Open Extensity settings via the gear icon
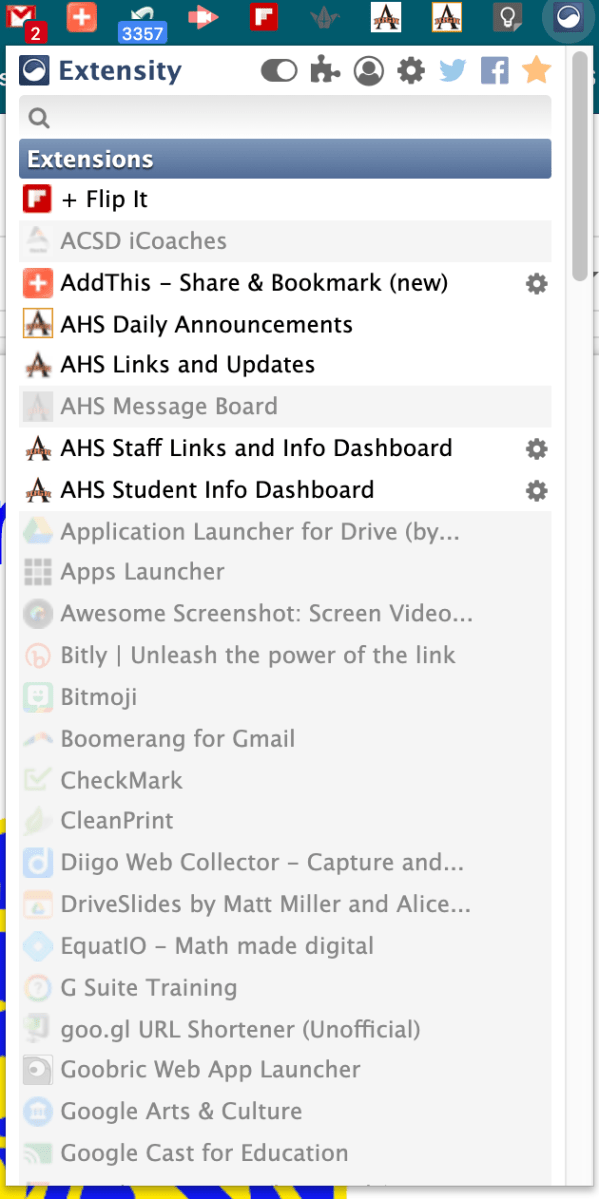Screen dimensions: 599x1199 [x=410, y=70]
